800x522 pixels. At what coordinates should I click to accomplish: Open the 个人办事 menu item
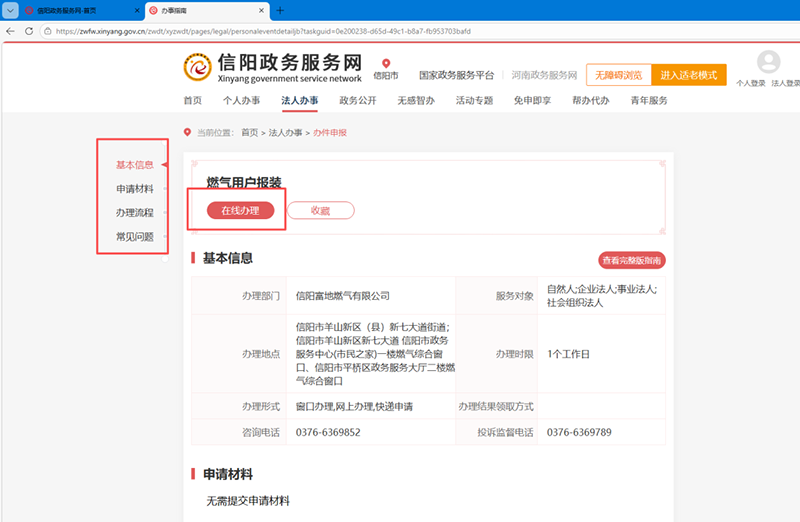pyautogui.click(x=241, y=101)
